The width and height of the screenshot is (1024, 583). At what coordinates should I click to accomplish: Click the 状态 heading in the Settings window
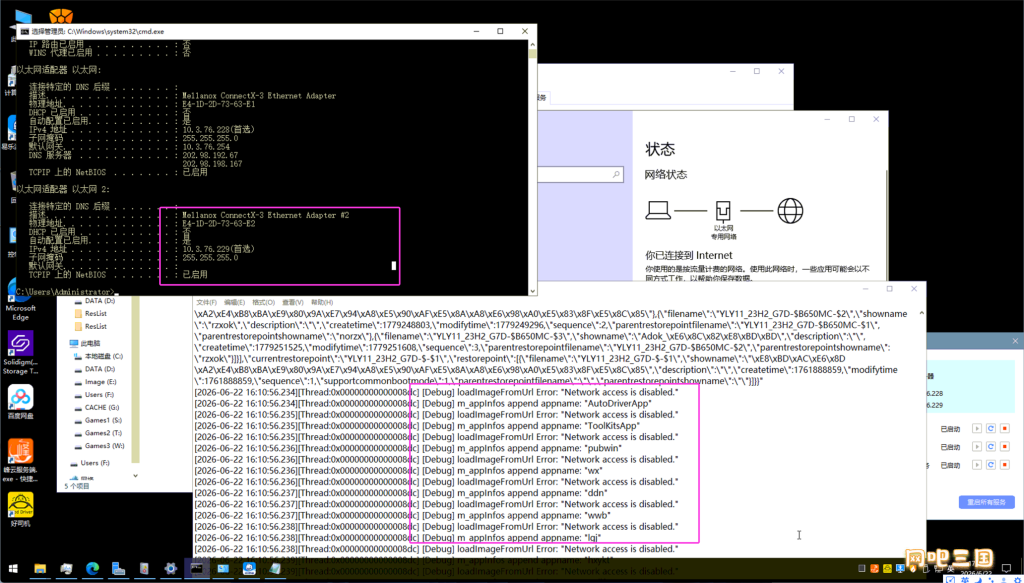click(660, 149)
